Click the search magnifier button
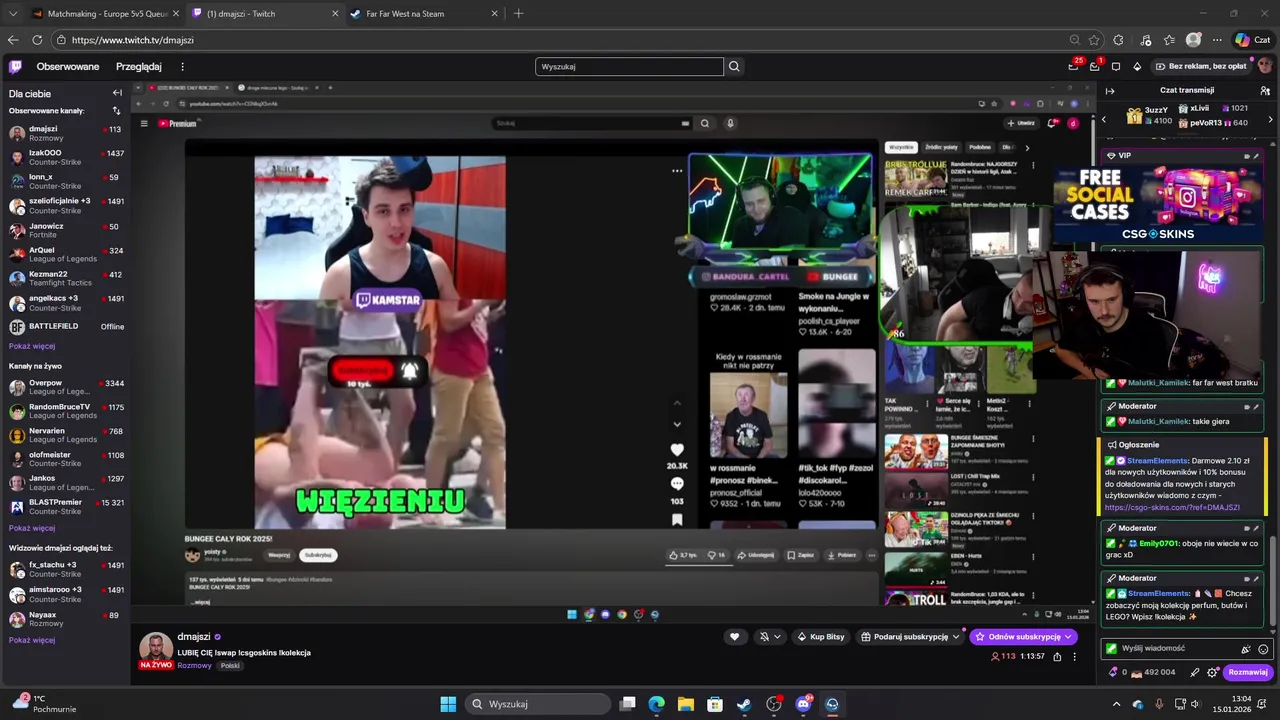 (x=734, y=67)
